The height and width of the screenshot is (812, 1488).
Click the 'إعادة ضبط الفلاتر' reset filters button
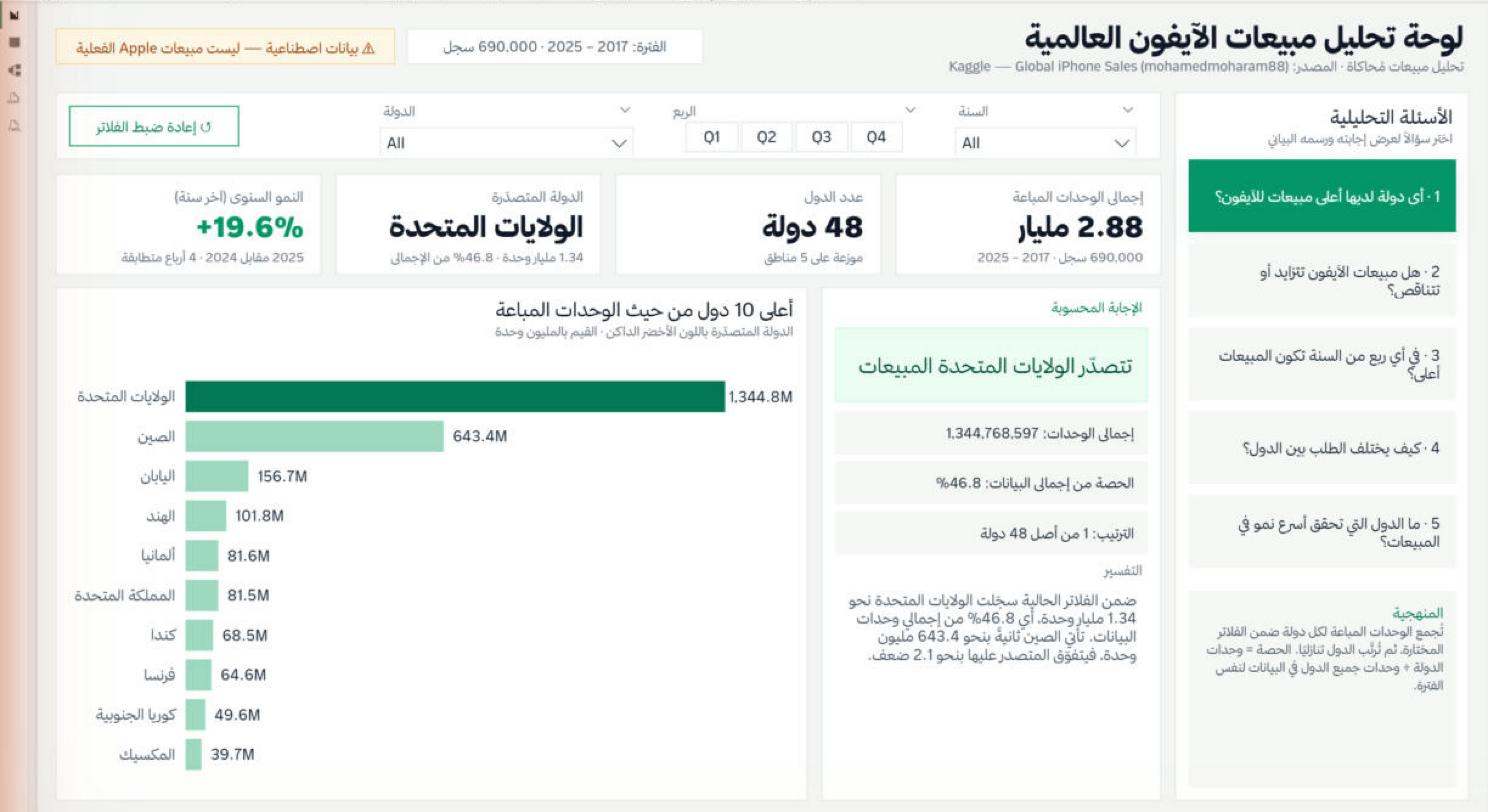click(x=154, y=126)
